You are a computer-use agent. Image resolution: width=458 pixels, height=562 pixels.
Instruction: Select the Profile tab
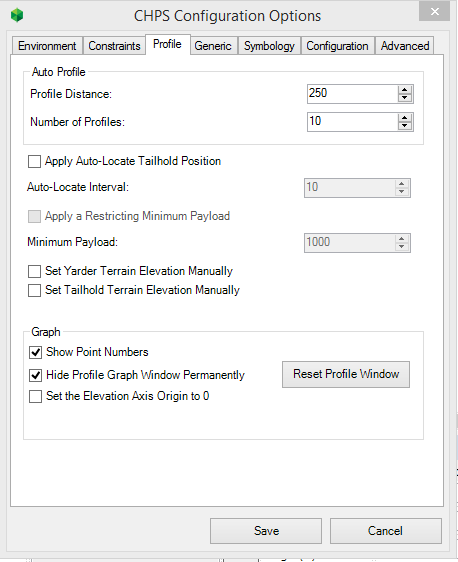pyautogui.click(x=167, y=44)
